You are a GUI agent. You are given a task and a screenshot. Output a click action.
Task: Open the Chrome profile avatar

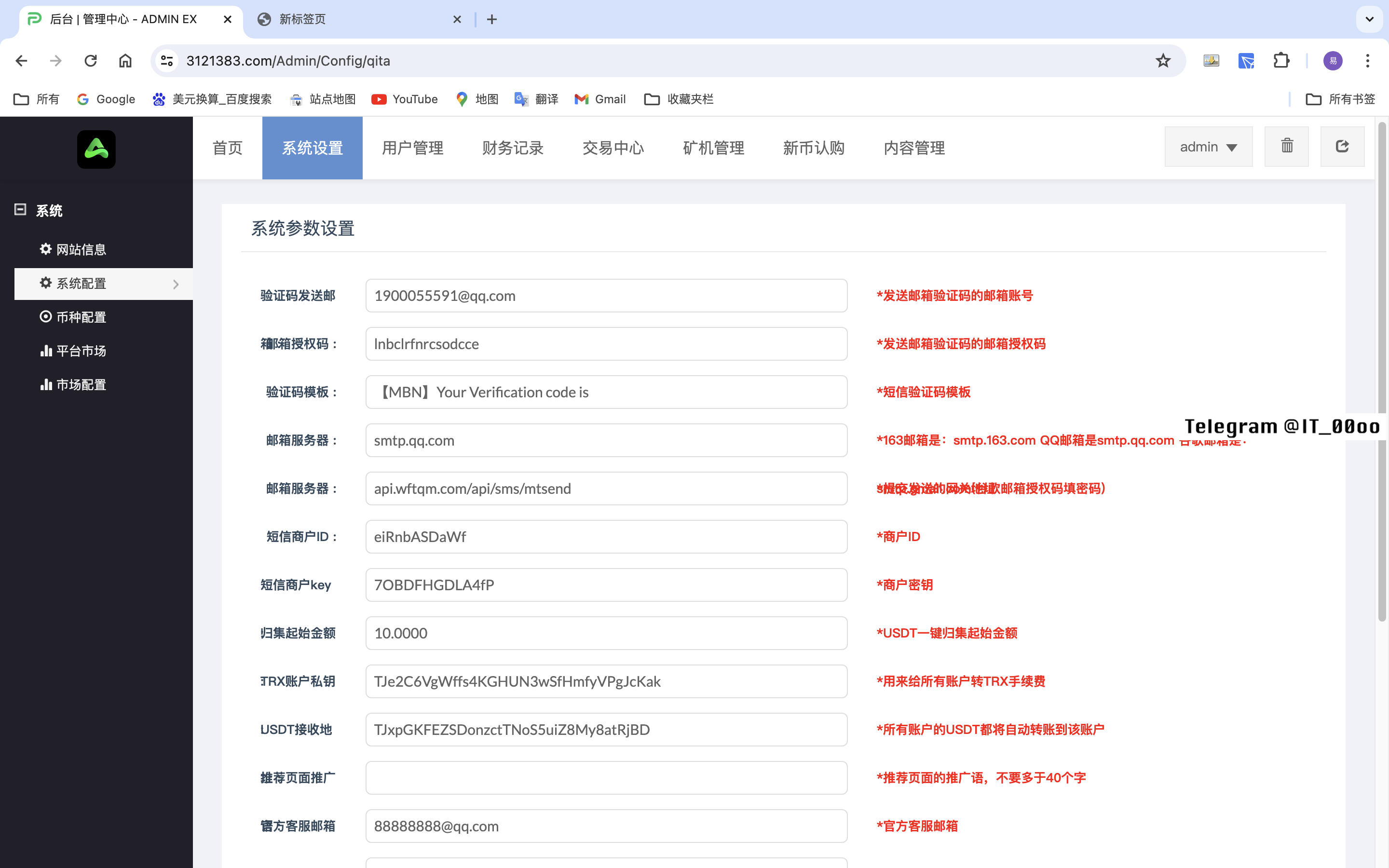[x=1333, y=61]
